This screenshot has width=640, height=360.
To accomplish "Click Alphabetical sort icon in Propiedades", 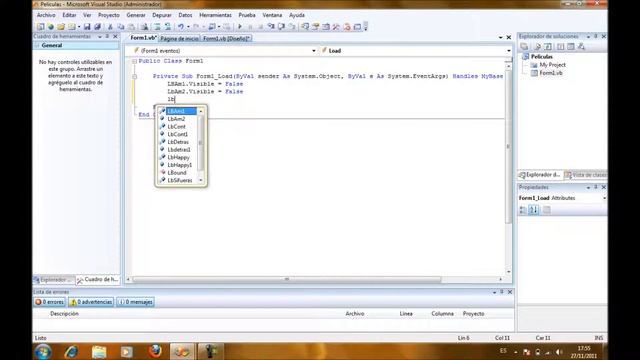I will (x=533, y=210).
